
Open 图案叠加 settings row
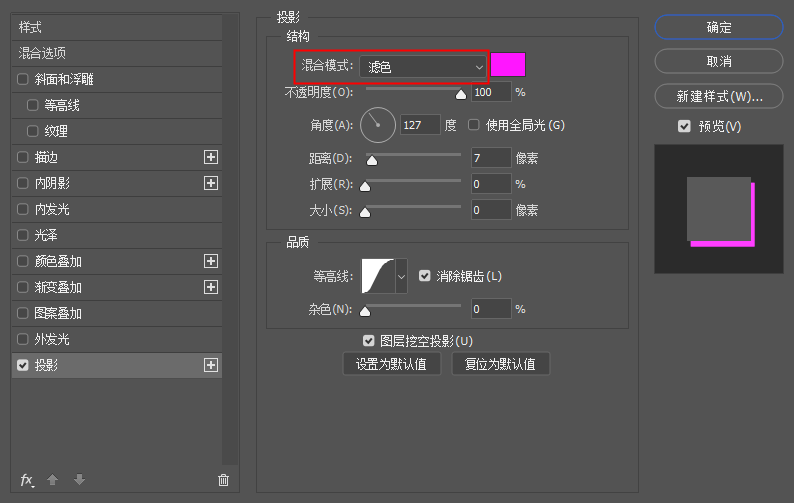(x=117, y=313)
